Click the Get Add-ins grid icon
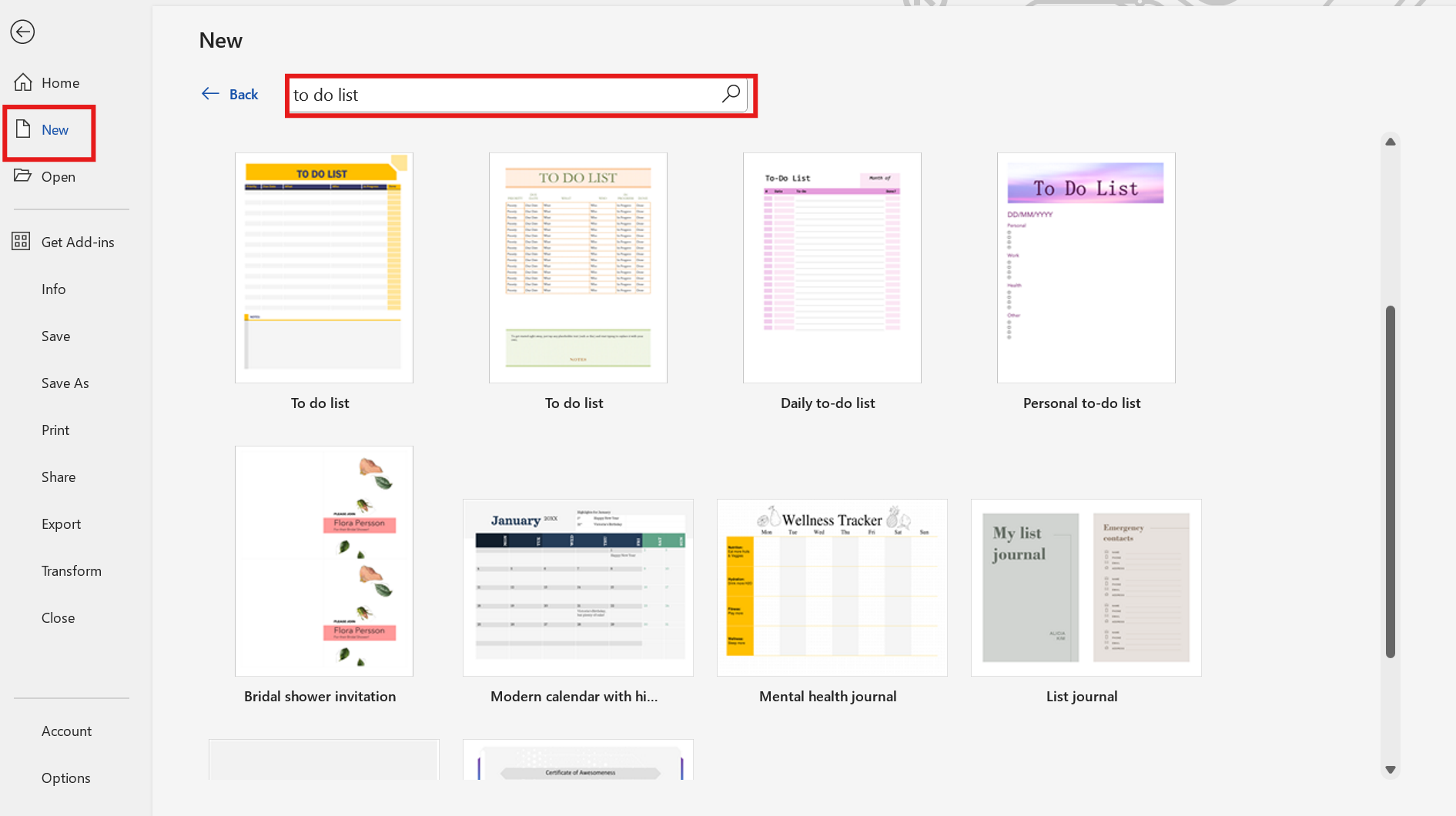This screenshot has width=1456, height=816. click(21, 242)
